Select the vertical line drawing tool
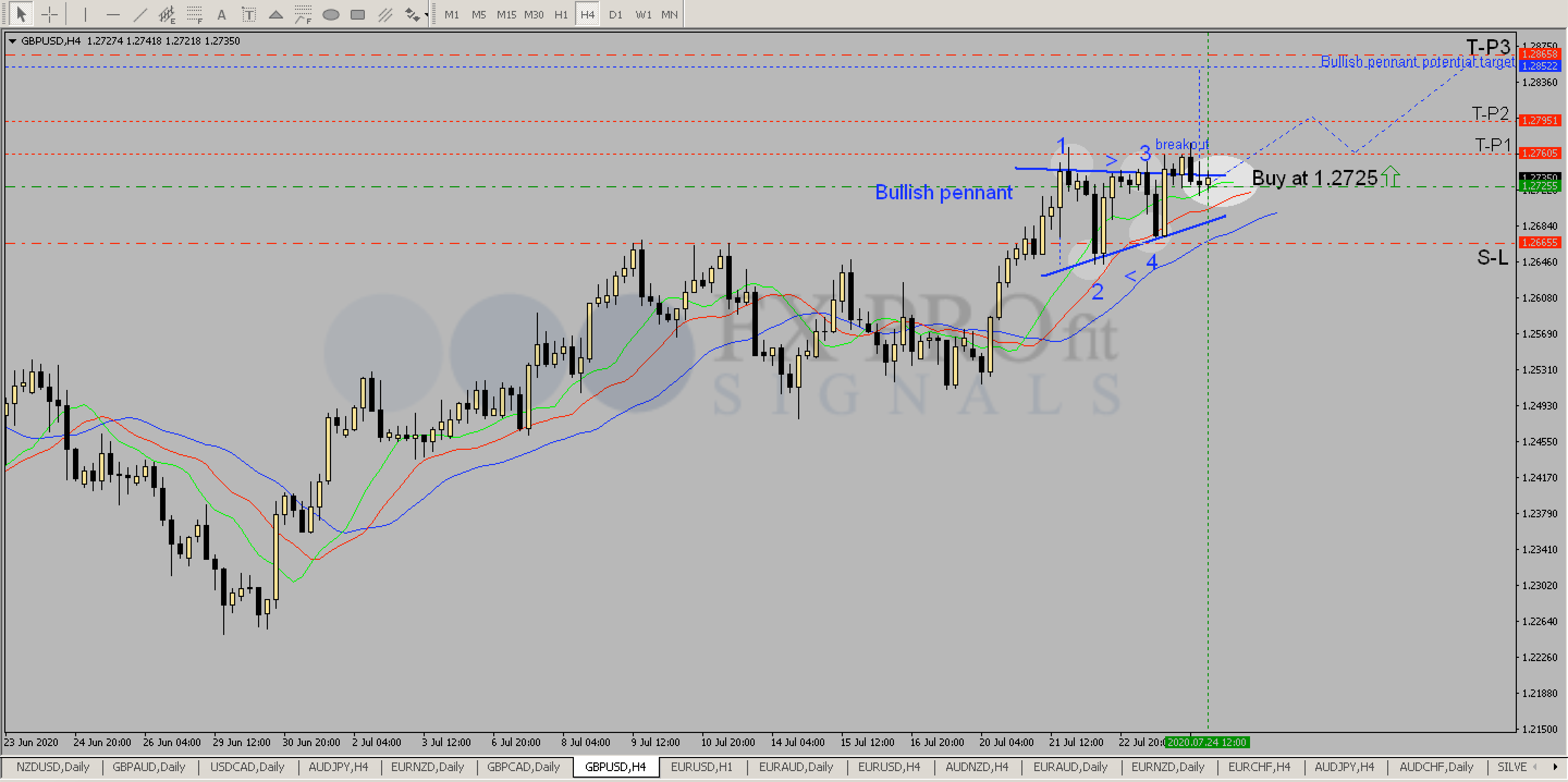 pyautogui.click(x=85, y=14)
